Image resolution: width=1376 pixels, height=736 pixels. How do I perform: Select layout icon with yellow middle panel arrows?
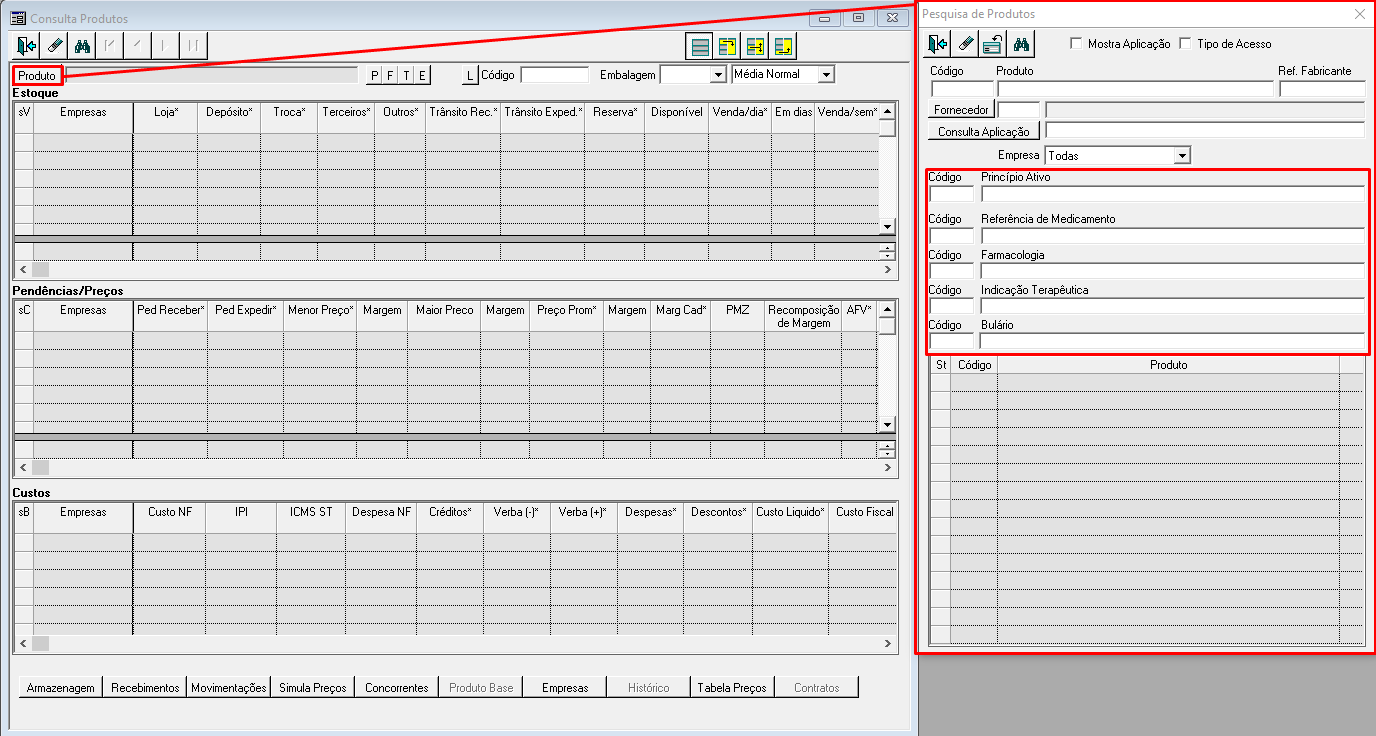(x=755, y=46)
